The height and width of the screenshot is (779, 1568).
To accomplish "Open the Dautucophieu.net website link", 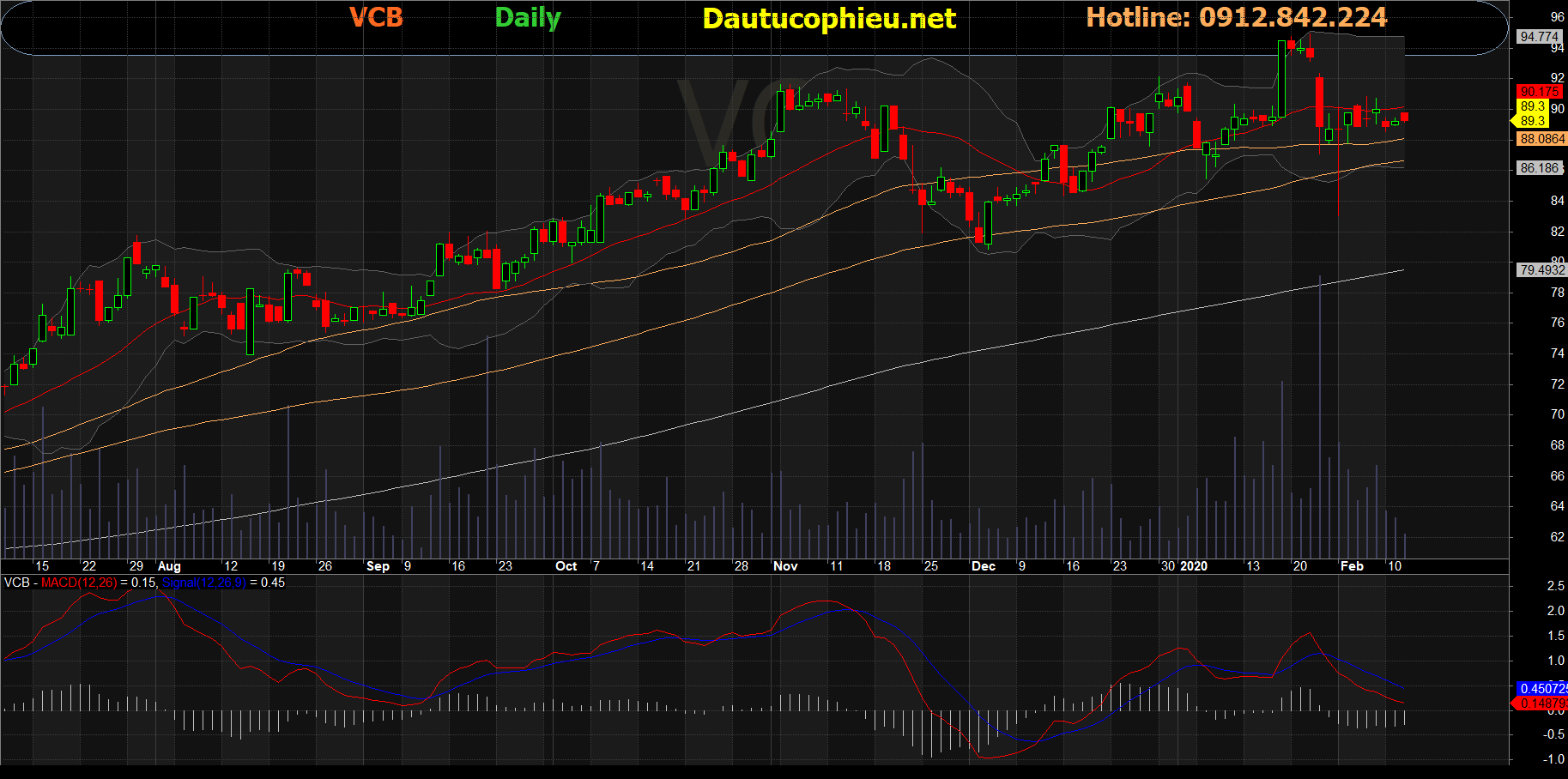I will [x=828, y=19].
